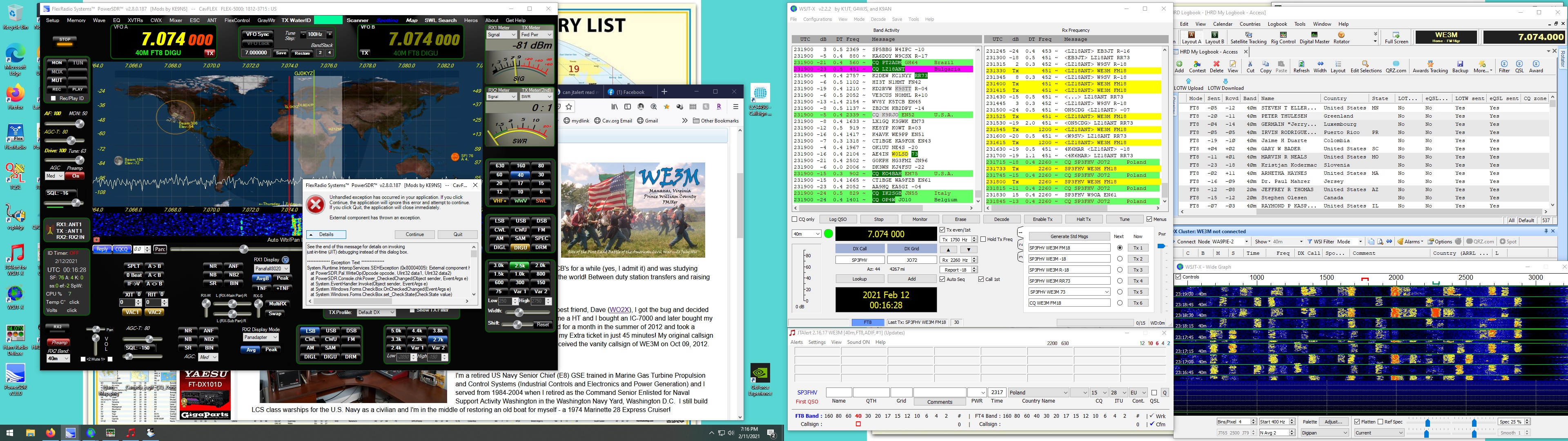Screen dimensions: 1568x441
Task: Click the Backup disk icon in HRD Logbook
Action: 1460,67
